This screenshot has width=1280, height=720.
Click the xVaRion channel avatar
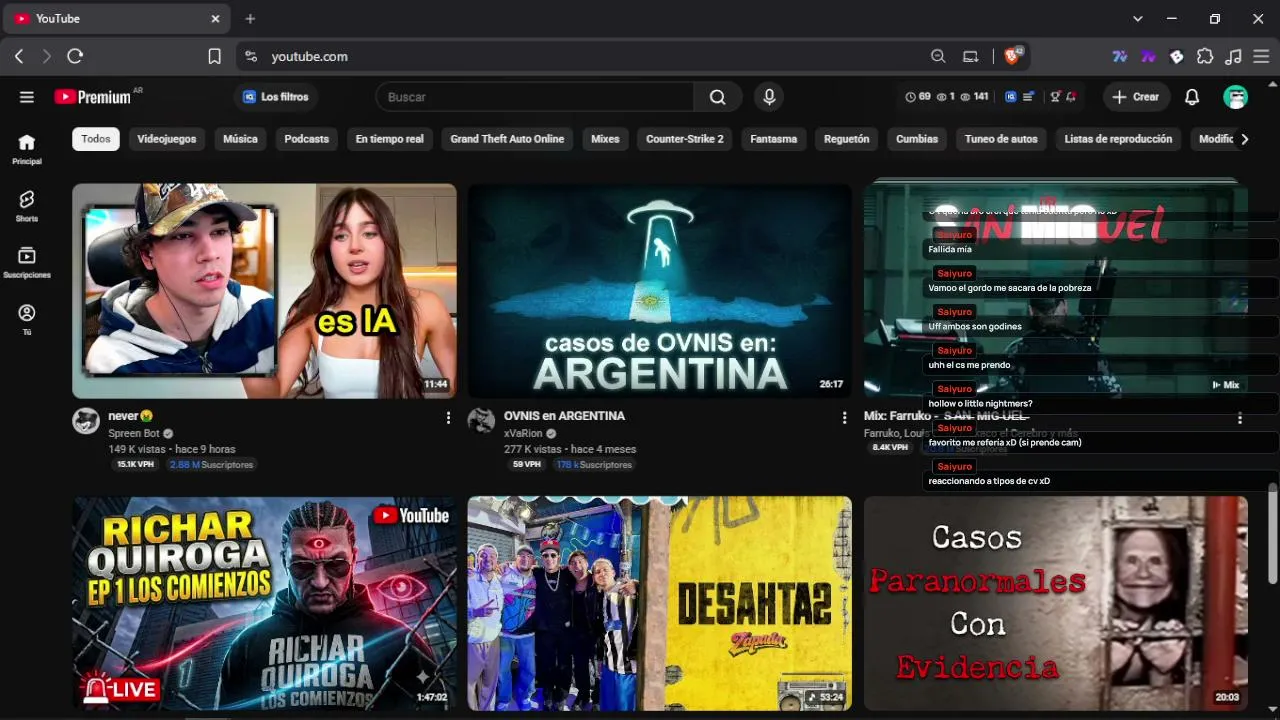coord(482,421)
